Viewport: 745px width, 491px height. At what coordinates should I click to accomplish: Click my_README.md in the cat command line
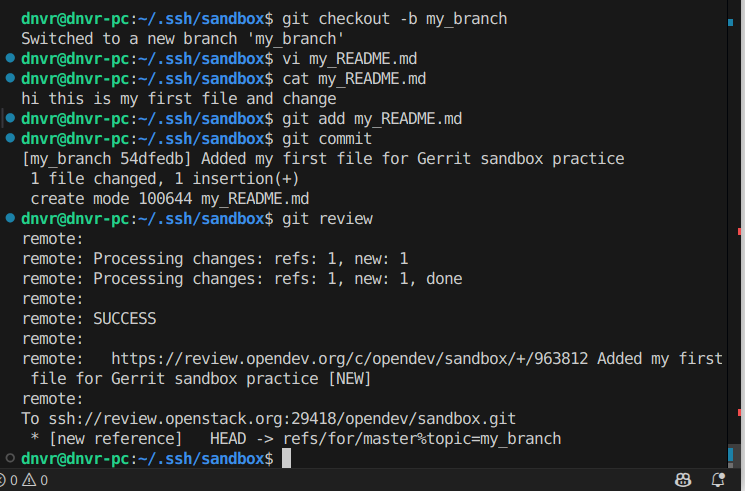tap(372, 79)
